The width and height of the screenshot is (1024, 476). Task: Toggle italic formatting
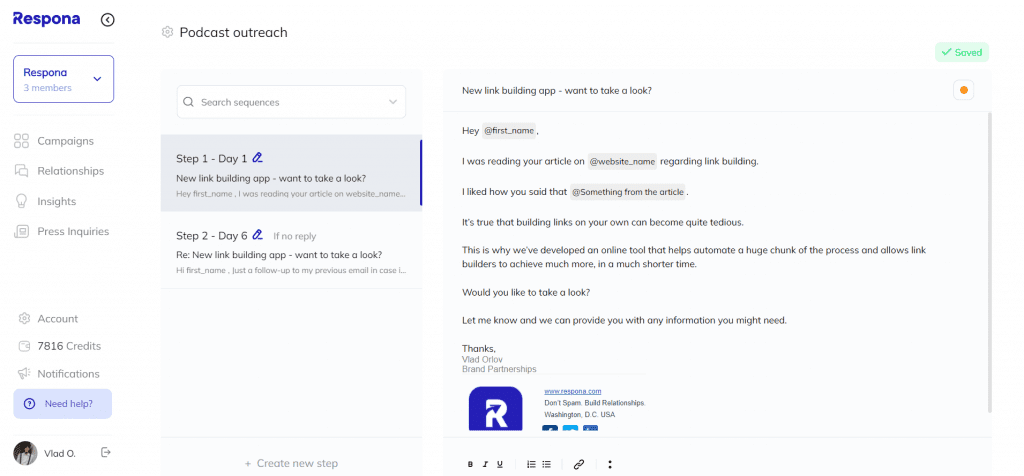pyautogui.click(x=485, y=464)
